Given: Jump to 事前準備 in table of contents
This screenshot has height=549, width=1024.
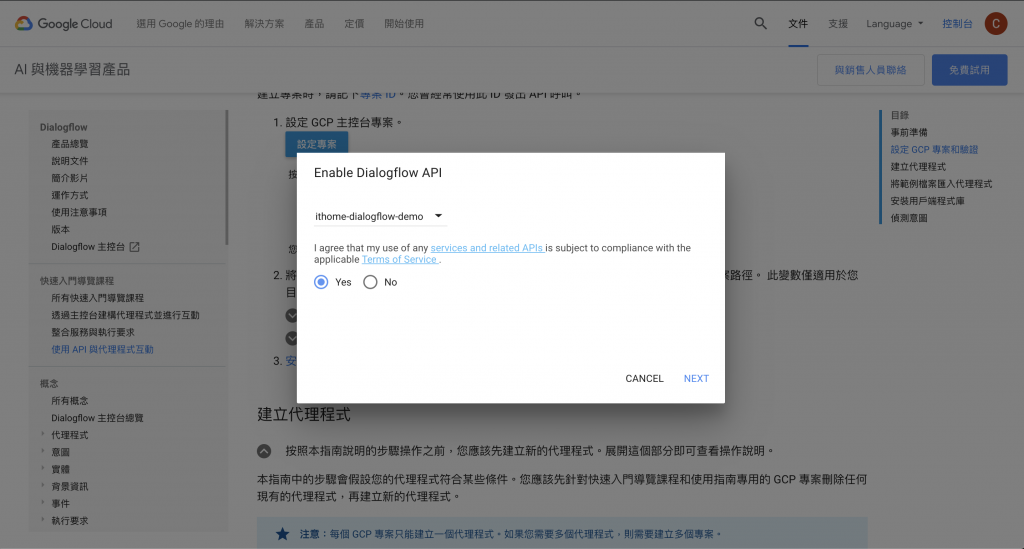Looking at the screenshot, I should 909,132.
